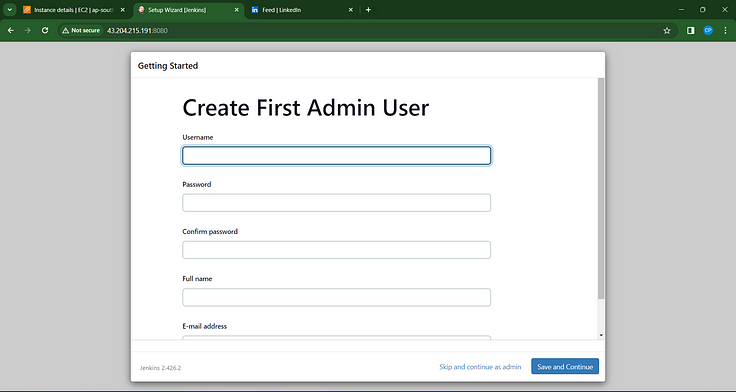Open the Chrome three-dot menu
Viewport: 736px width, 392px height.
(x=726, y=31)
